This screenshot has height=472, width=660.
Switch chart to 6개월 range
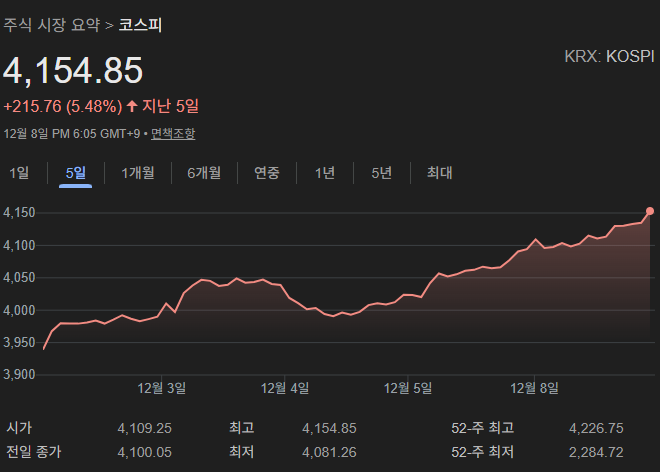pyautogui.click(x=203, y=173)
